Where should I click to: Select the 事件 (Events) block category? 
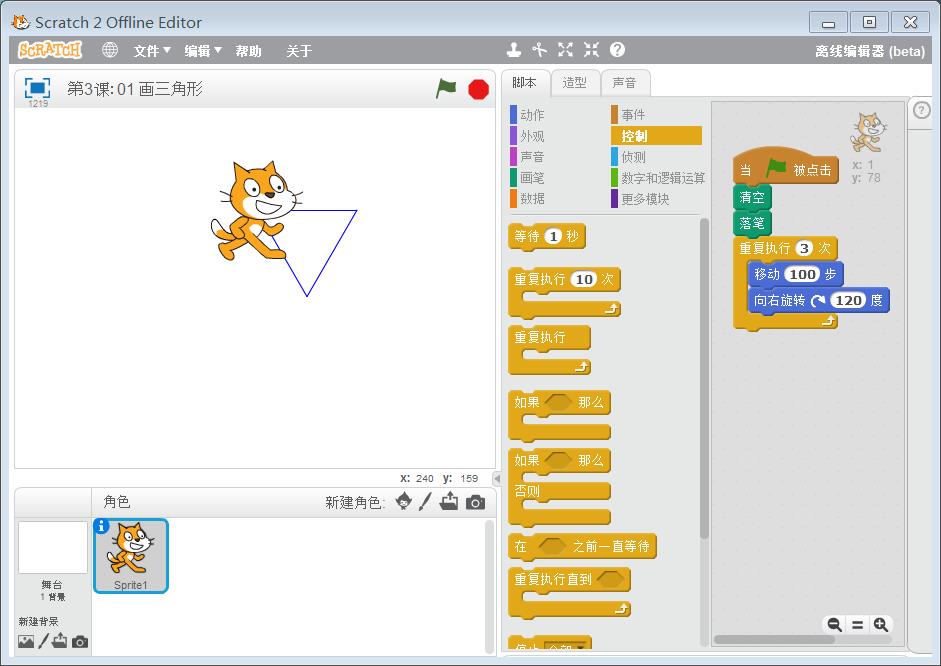(657, 115)
